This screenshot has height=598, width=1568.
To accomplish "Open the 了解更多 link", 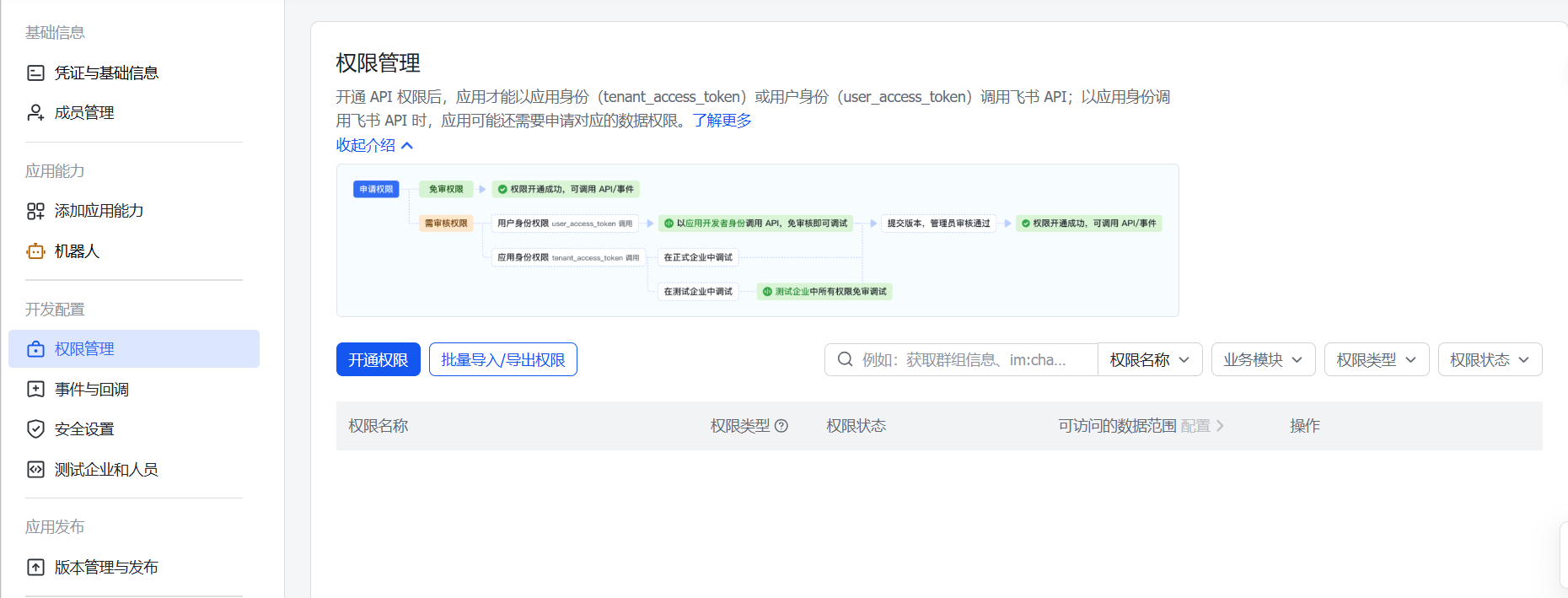I will point(722,121).
